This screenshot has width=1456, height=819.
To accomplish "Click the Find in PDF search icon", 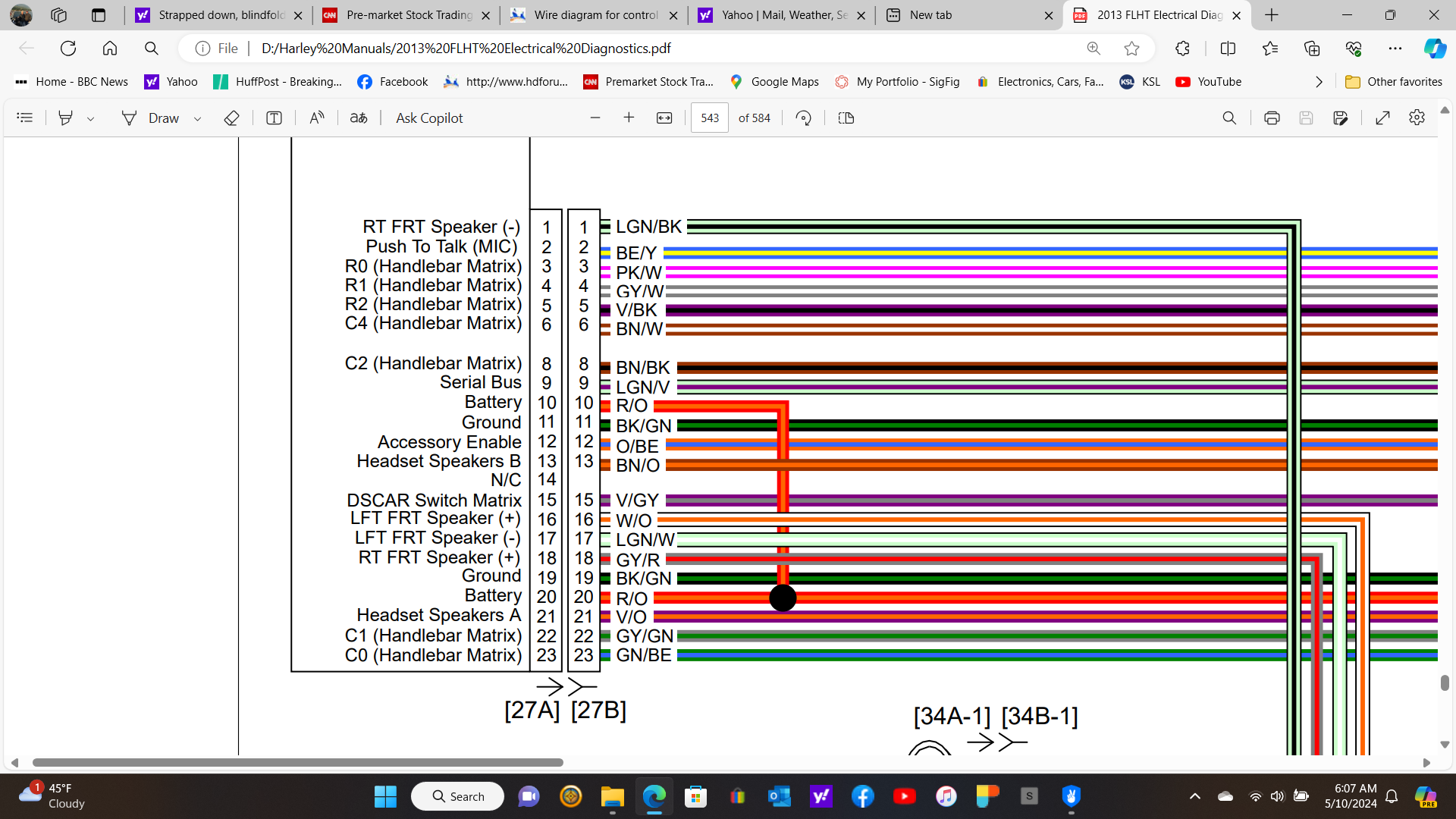I will click(x=1229, y=118).
